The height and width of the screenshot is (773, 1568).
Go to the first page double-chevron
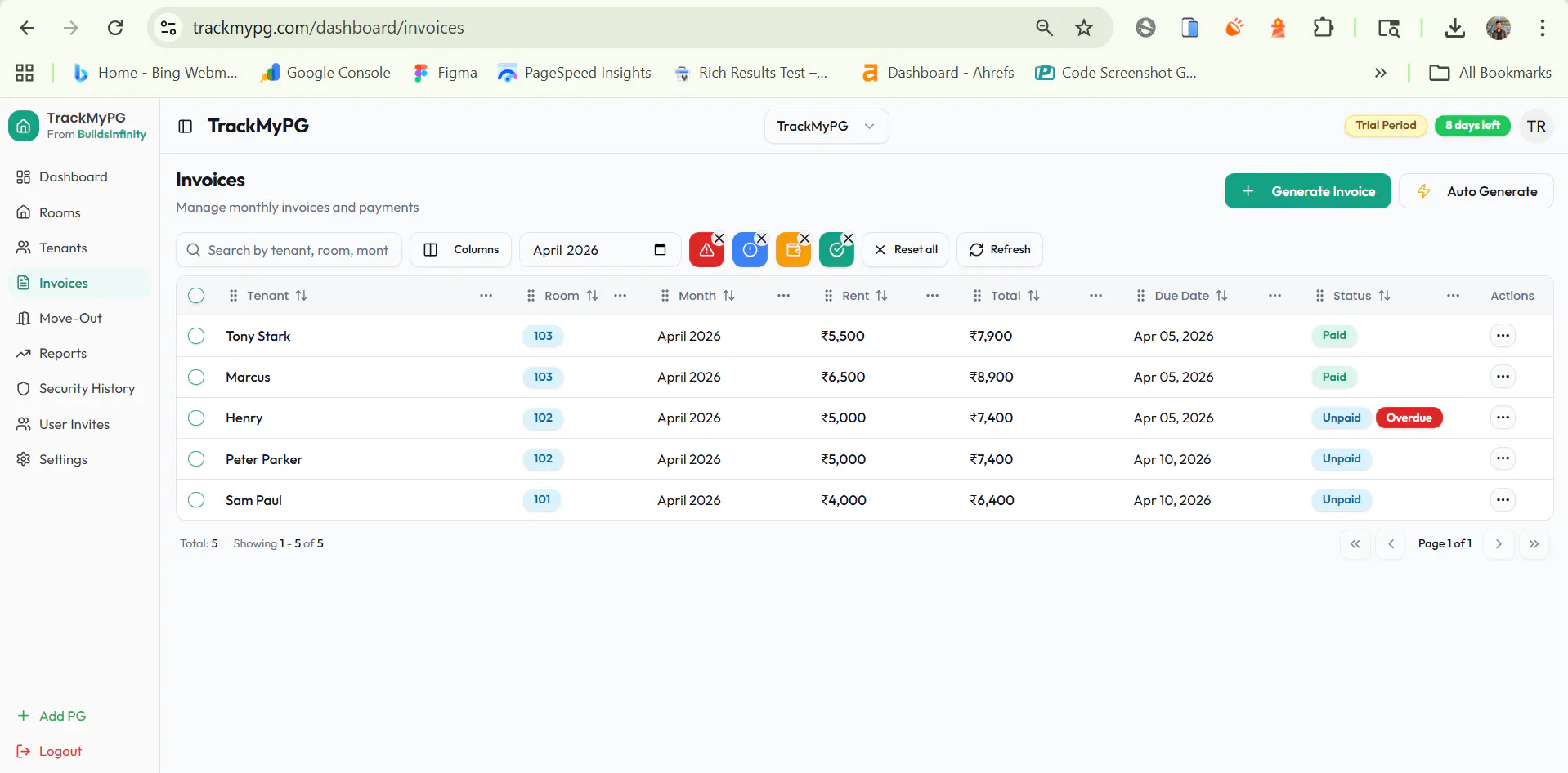point(1355,543)
